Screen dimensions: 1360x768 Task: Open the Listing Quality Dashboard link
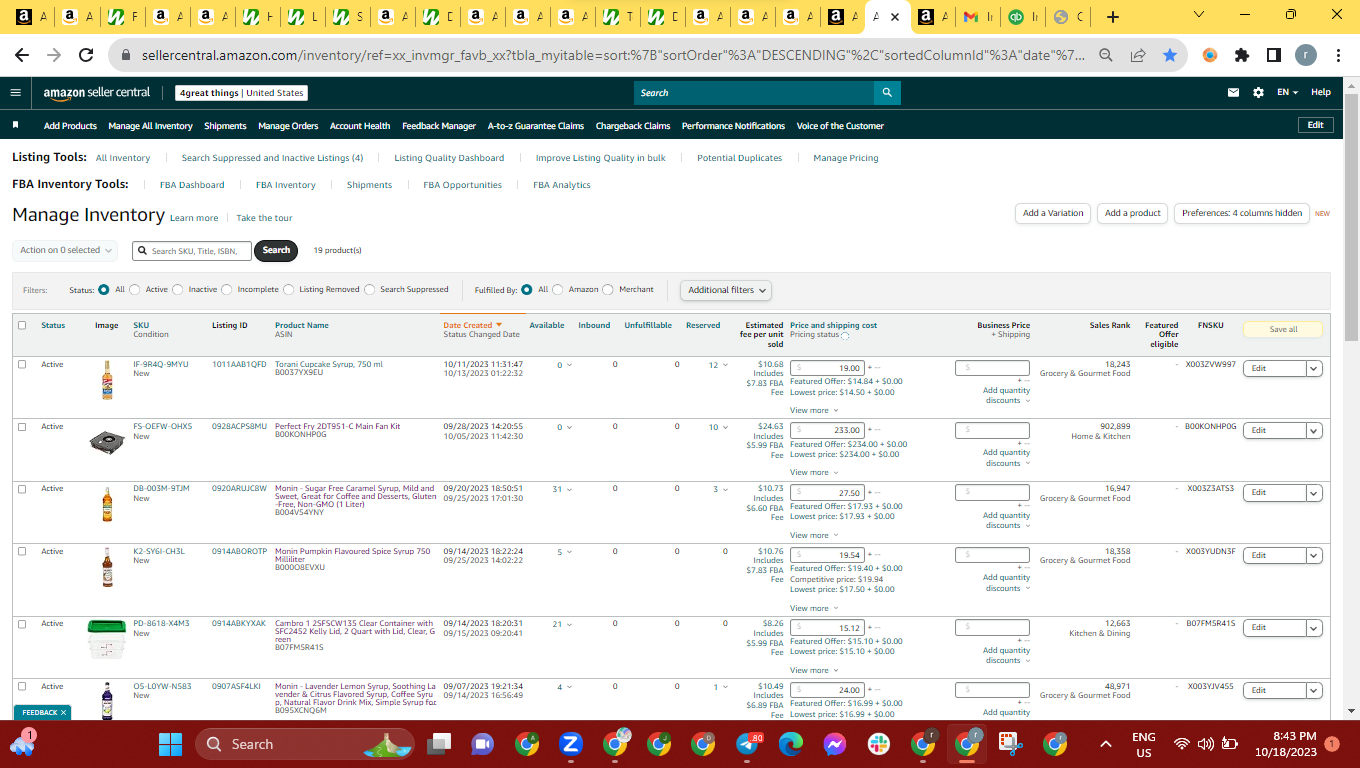pyautogui.click(x=449, y=158)
